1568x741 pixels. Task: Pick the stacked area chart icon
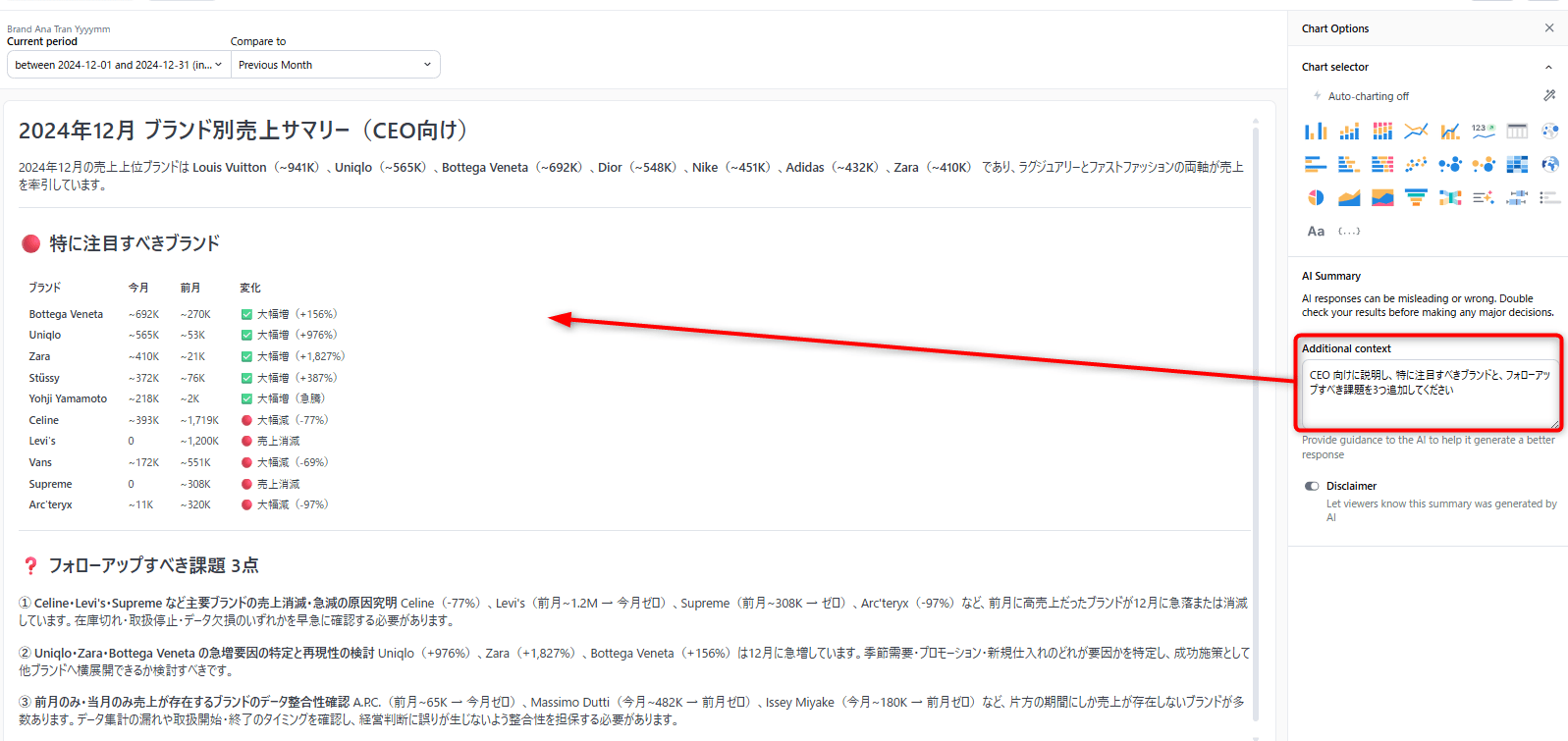pyautogui.click(x=1382, y=197)
